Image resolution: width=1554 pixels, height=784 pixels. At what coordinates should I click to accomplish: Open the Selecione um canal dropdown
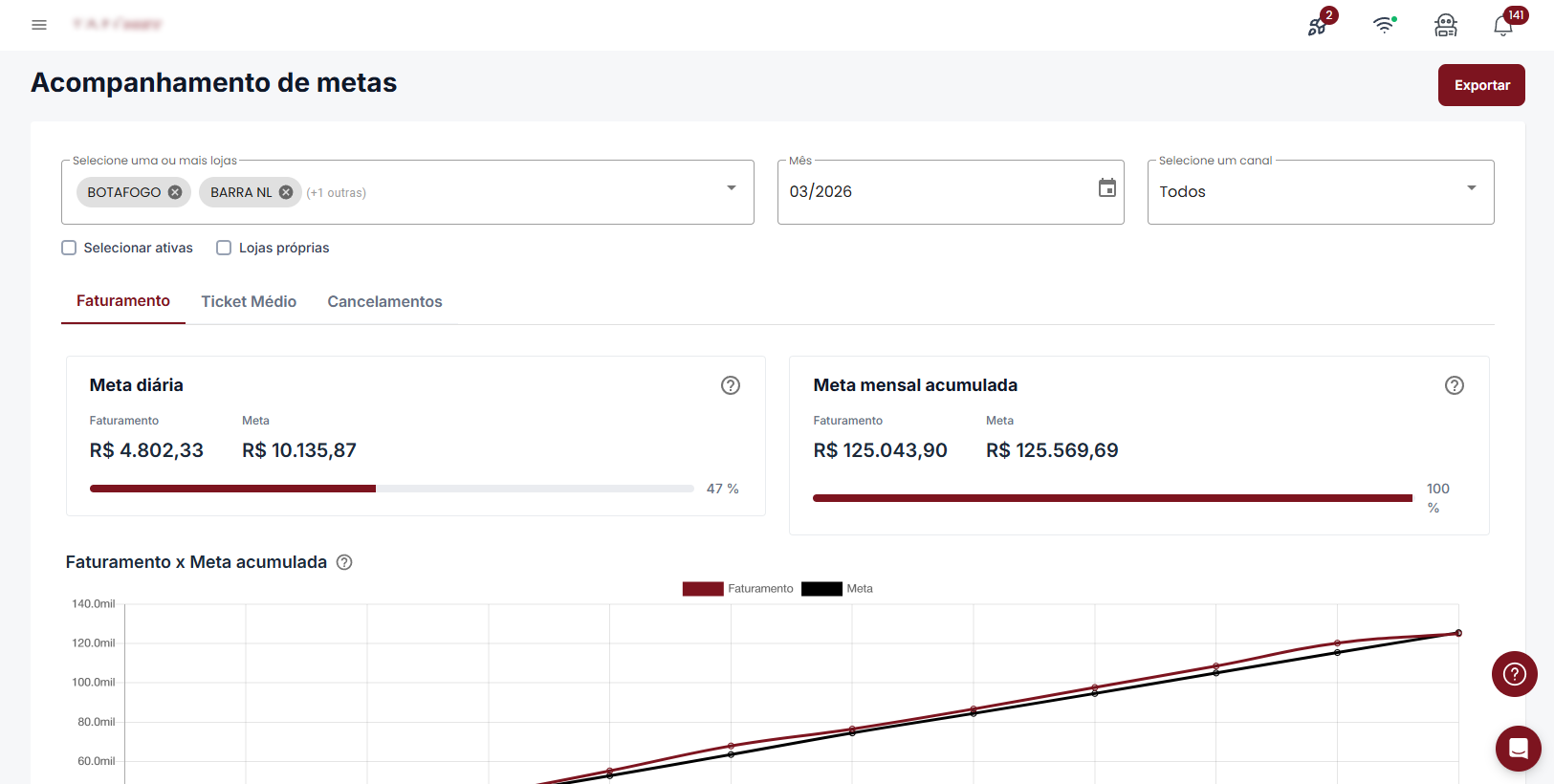[x=1471, y=188]
